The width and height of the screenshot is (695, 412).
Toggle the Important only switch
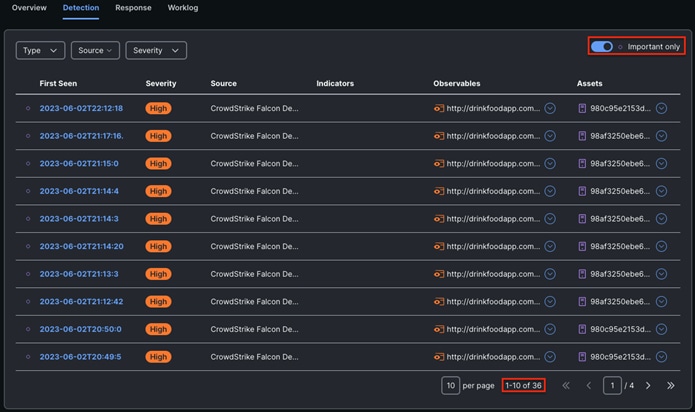601,47
